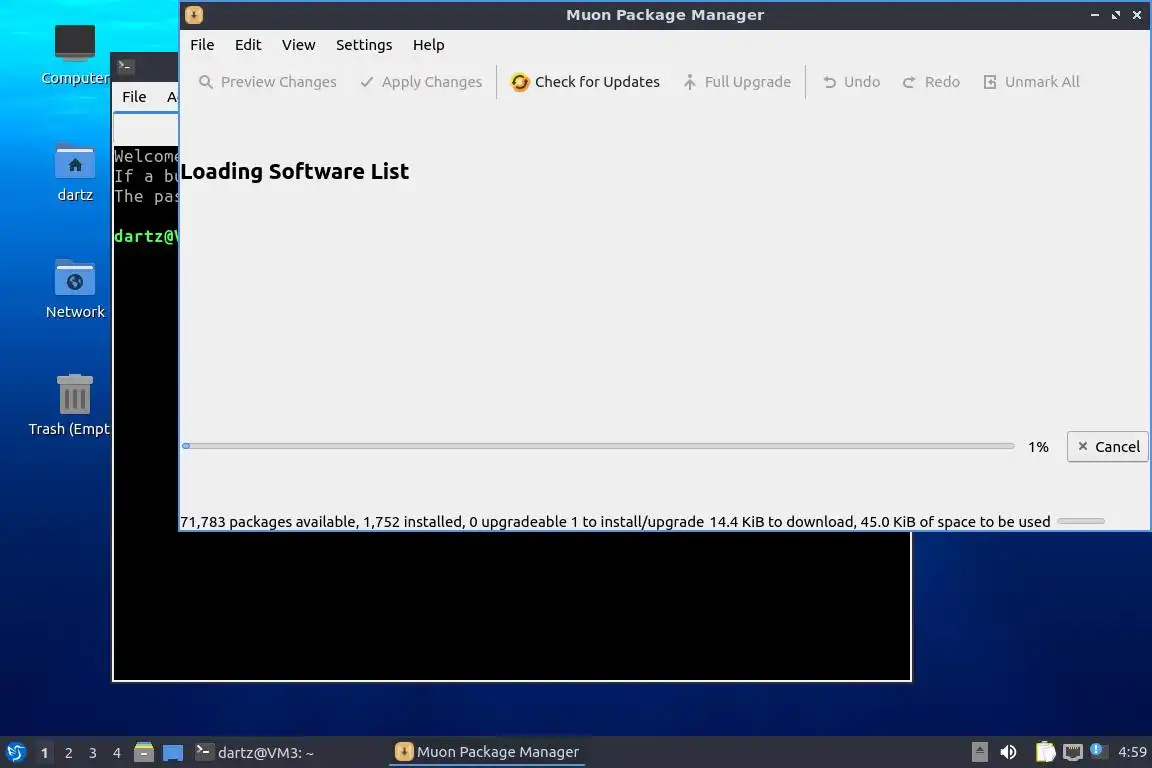Click Muon Package Manager taskbar entry
The image size is (1152, 768).
[487, 752]
